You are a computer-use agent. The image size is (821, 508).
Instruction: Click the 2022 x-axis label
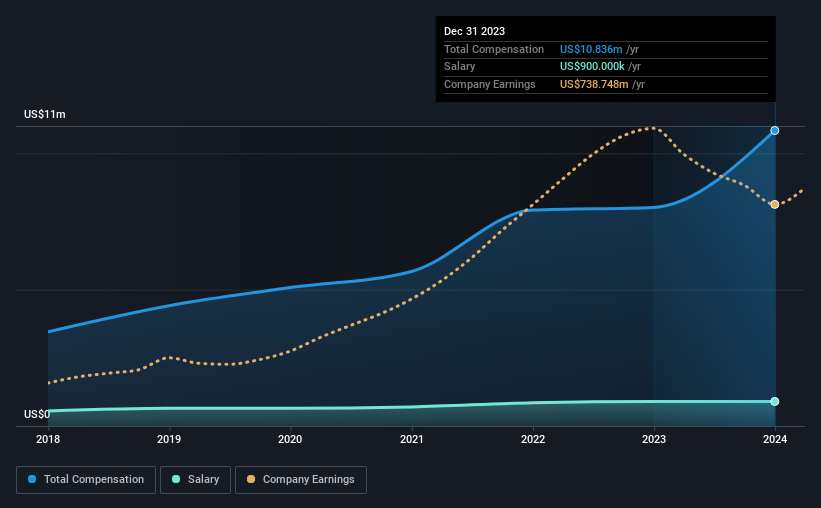pyautogui.click(x=533, y=439)
